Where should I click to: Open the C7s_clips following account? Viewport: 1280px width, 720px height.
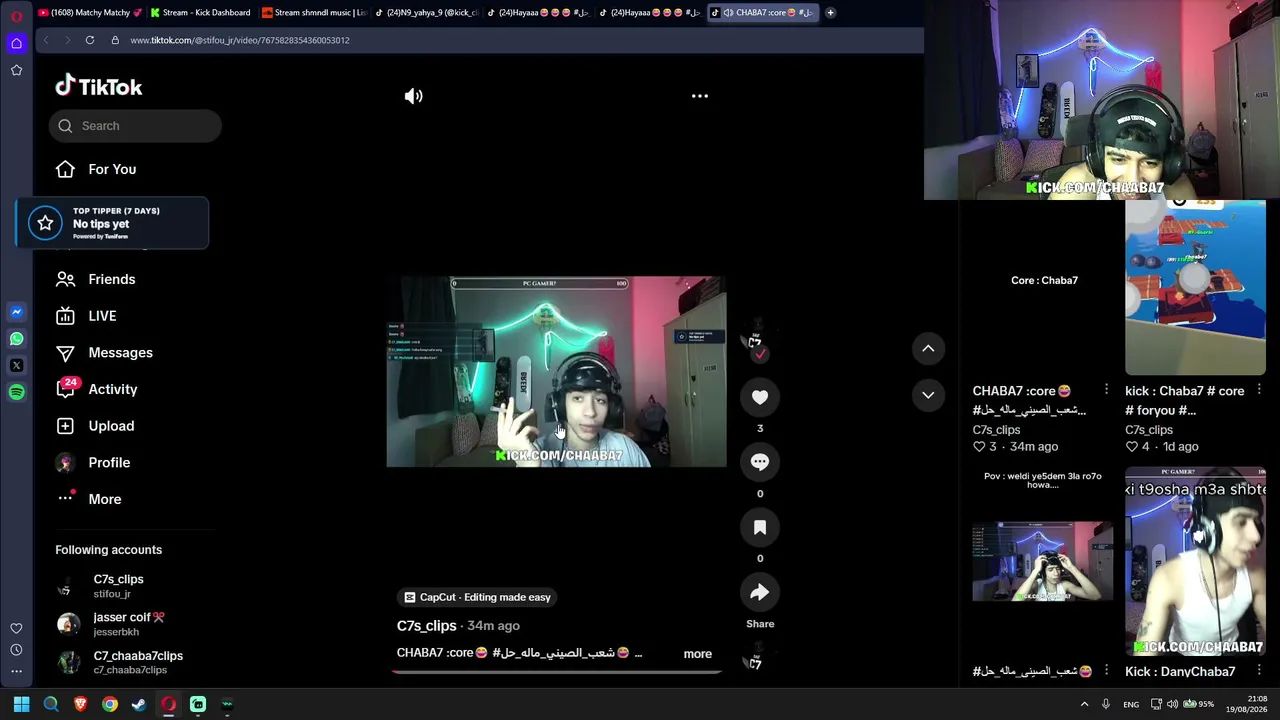[118, 586]
